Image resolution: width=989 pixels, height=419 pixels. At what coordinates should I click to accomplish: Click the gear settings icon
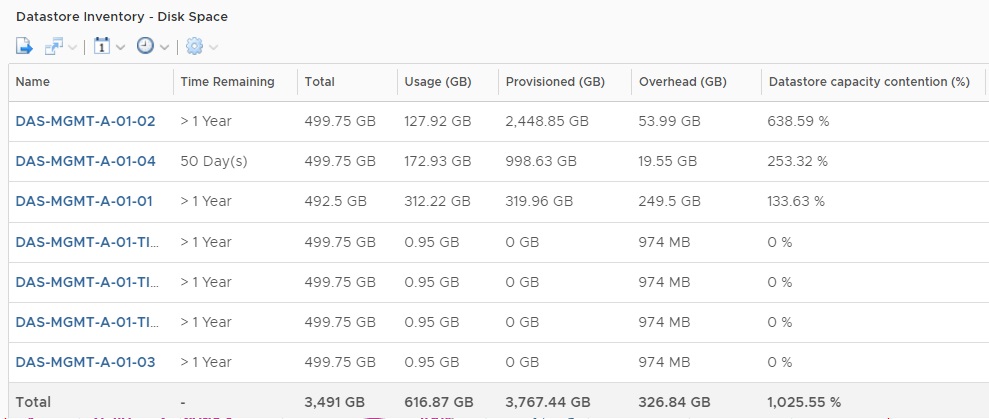(x=194, y=46)
